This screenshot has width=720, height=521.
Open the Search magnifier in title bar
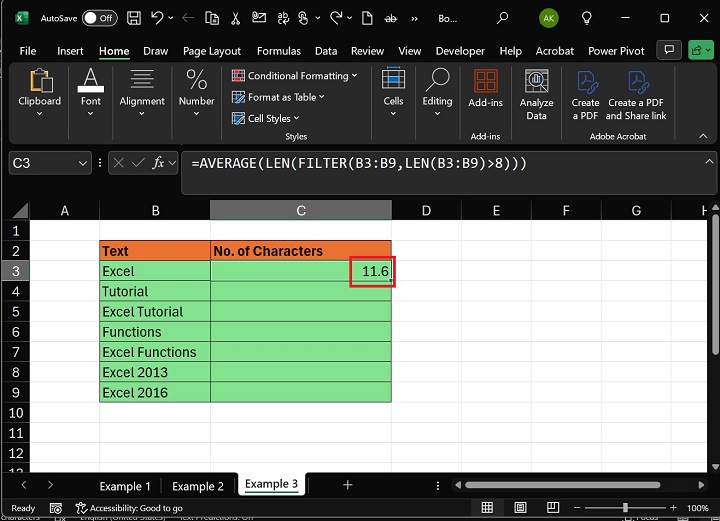(x=502, y=18)
